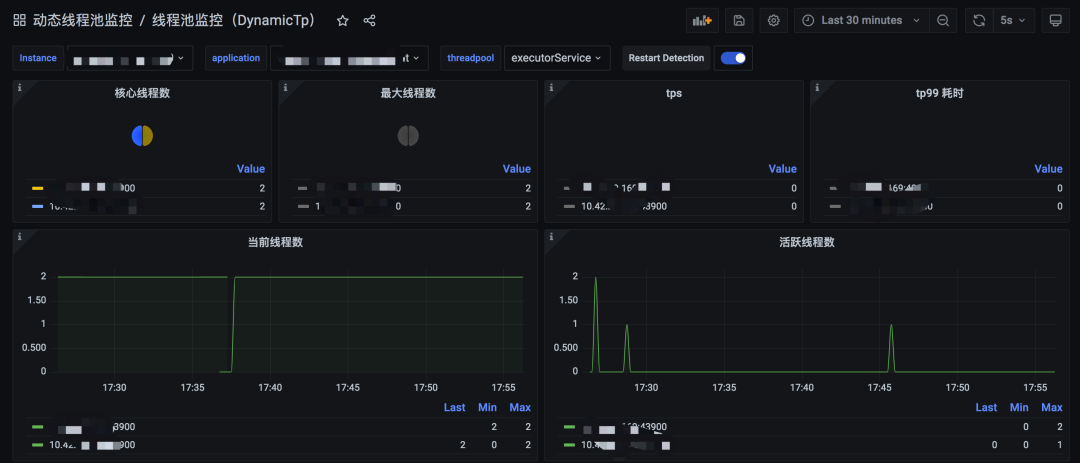Sort 活跃线程数 legend by Max column
This screenshot has height=463, width=1080.
tap(1052, 407)
